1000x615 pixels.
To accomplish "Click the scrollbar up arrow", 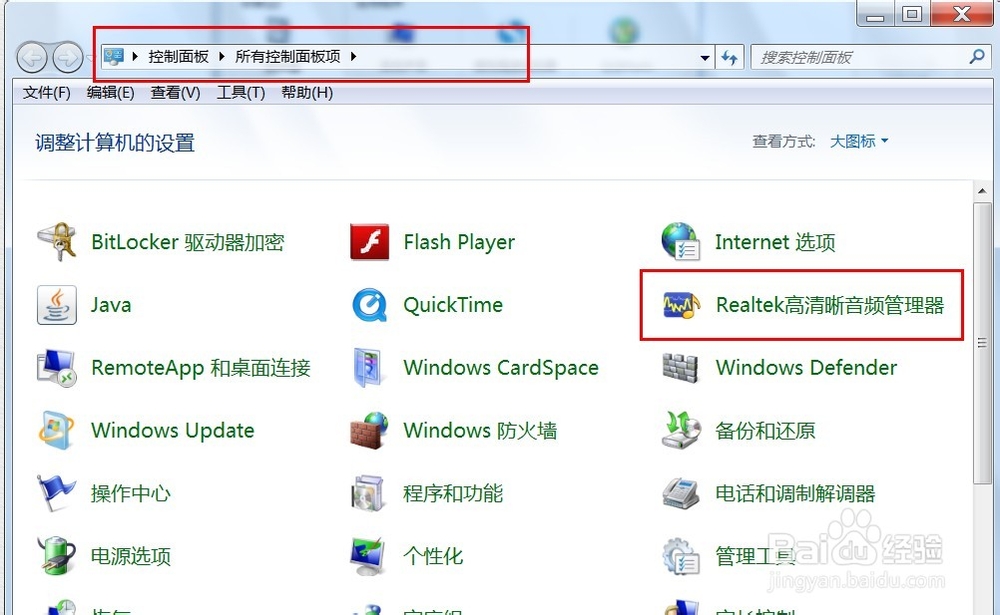I will (x=982, y=191).
